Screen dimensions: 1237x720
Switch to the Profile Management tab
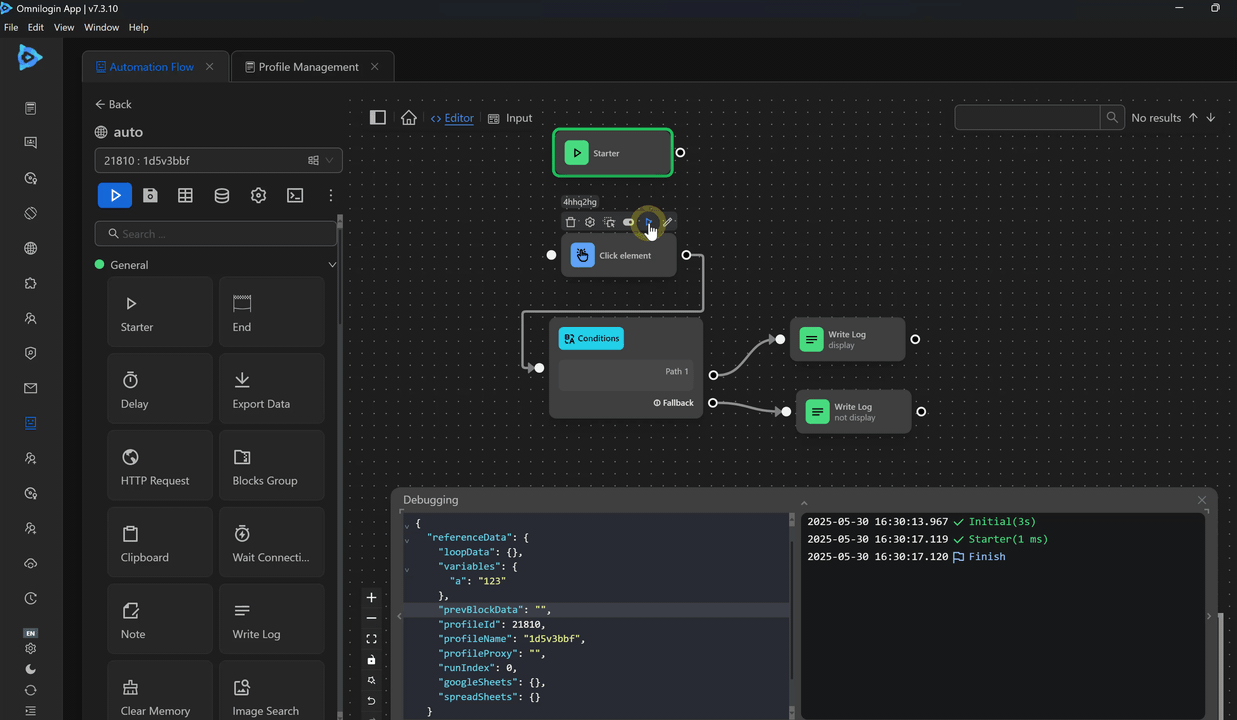coord(308,67)
